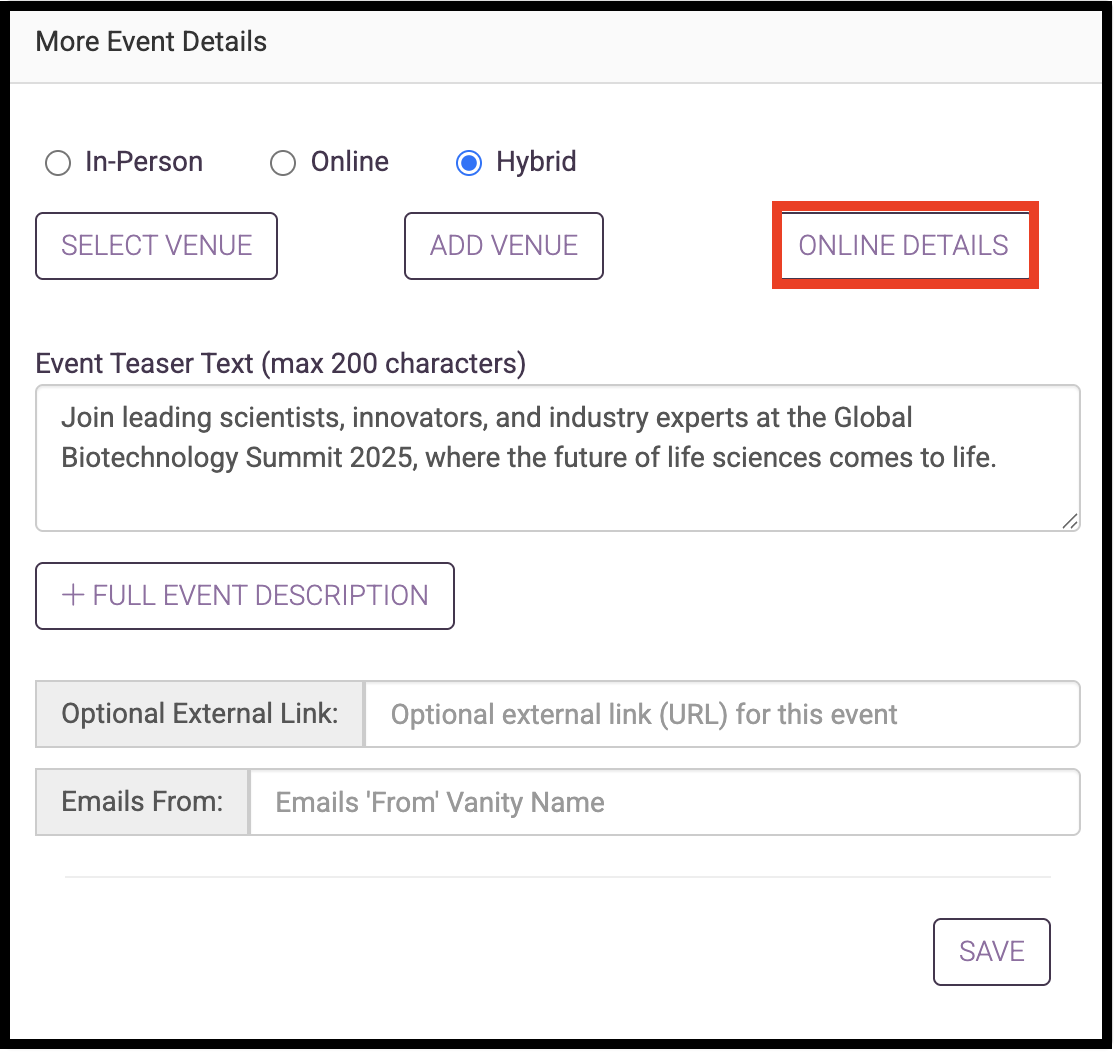Focus the Optional External Link URL field
This screenshot has height=1052, width=1114.
tap(723, 714)
